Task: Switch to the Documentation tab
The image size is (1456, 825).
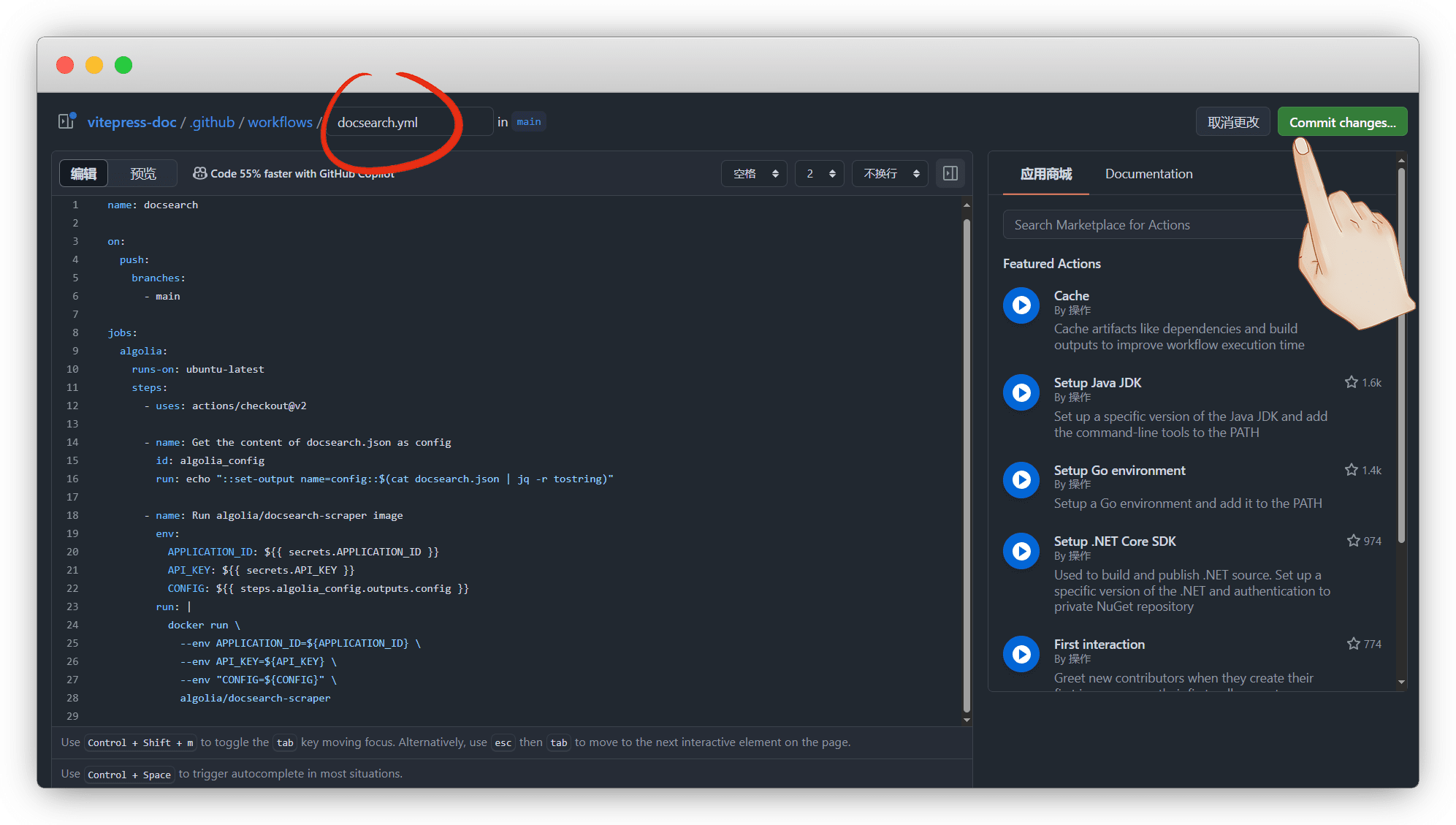Action: pos(1148,174)
